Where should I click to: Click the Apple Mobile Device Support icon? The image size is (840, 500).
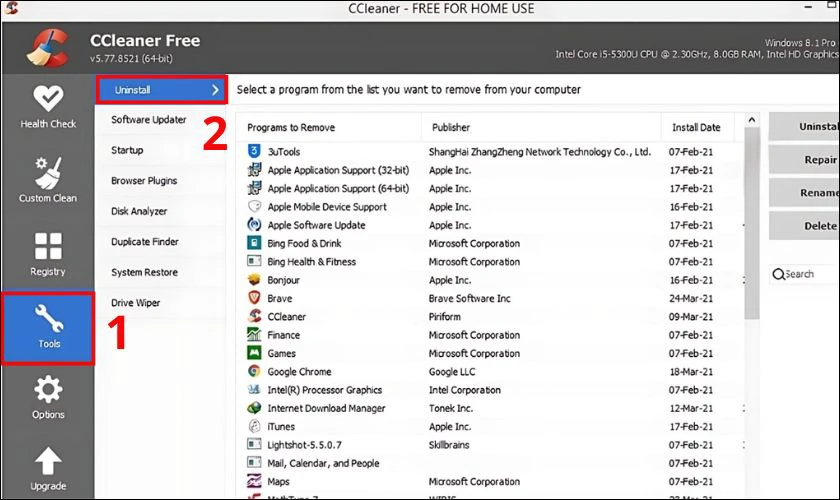pyautogui.click(x=254, y=206)
